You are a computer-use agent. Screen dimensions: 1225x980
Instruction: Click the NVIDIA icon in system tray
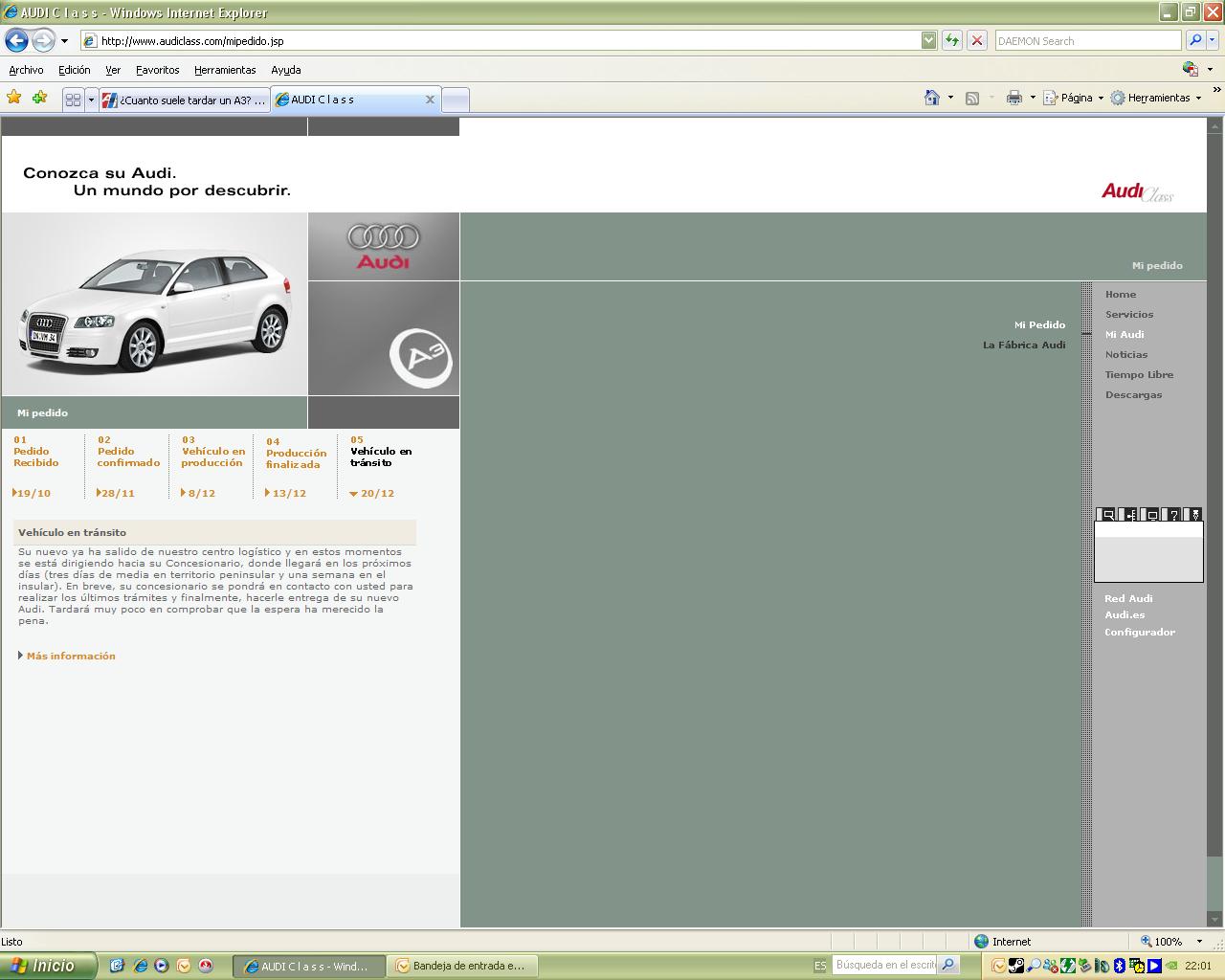[1171, 966]
